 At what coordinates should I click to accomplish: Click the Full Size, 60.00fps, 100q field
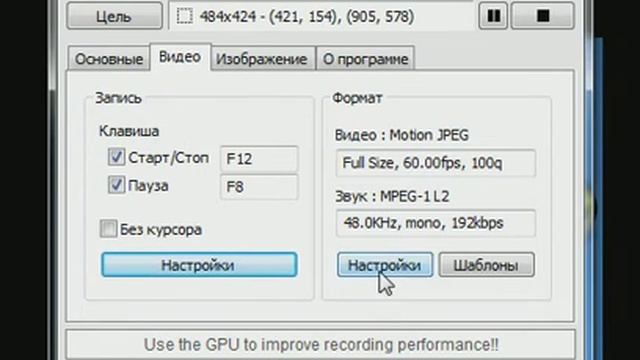pos(436,163)
